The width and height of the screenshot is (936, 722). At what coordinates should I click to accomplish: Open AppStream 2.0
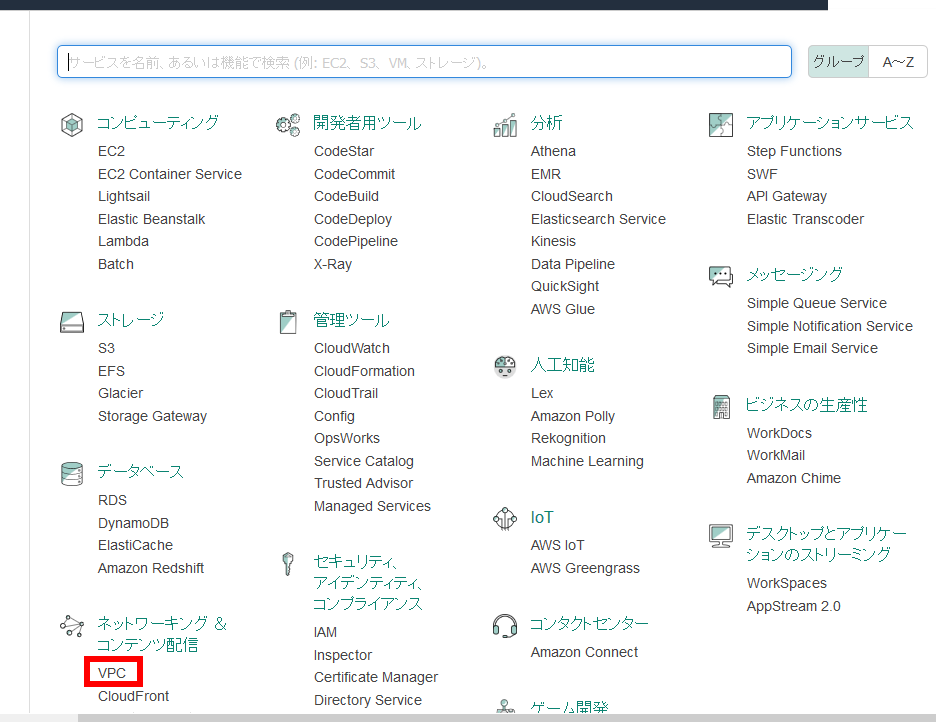(794, 606)
